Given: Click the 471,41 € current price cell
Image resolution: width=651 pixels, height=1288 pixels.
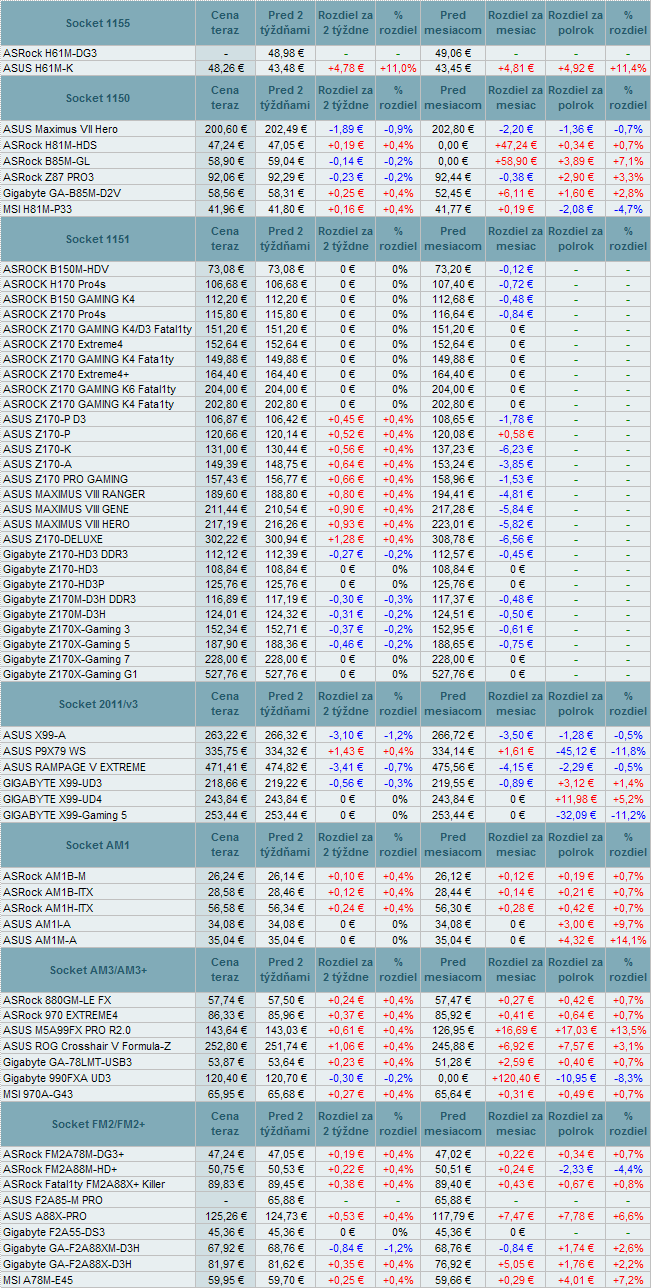Looking at the screenshot, I should 225,767.
